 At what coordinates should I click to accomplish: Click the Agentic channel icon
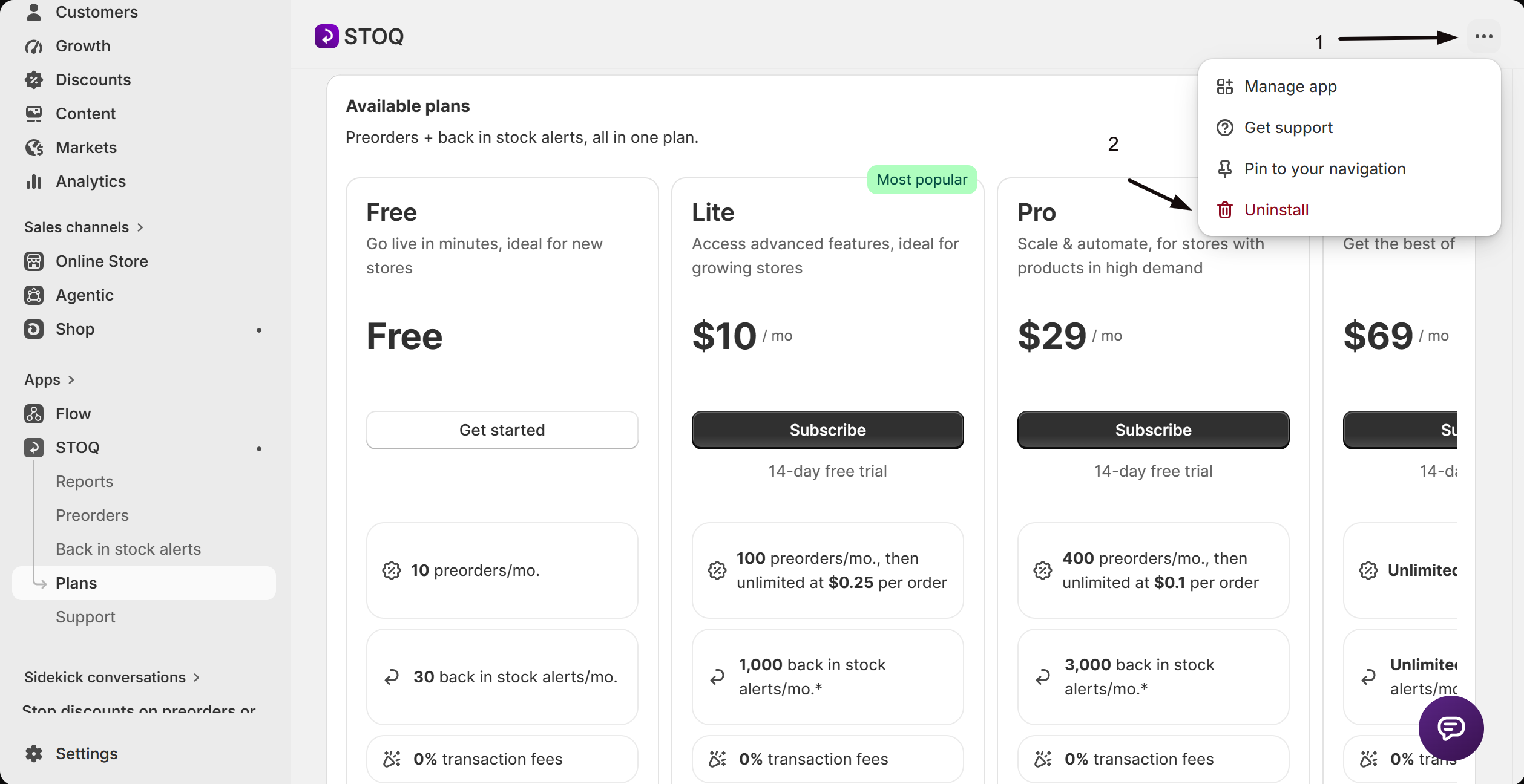pyautogui.click(x=34, y=295)
